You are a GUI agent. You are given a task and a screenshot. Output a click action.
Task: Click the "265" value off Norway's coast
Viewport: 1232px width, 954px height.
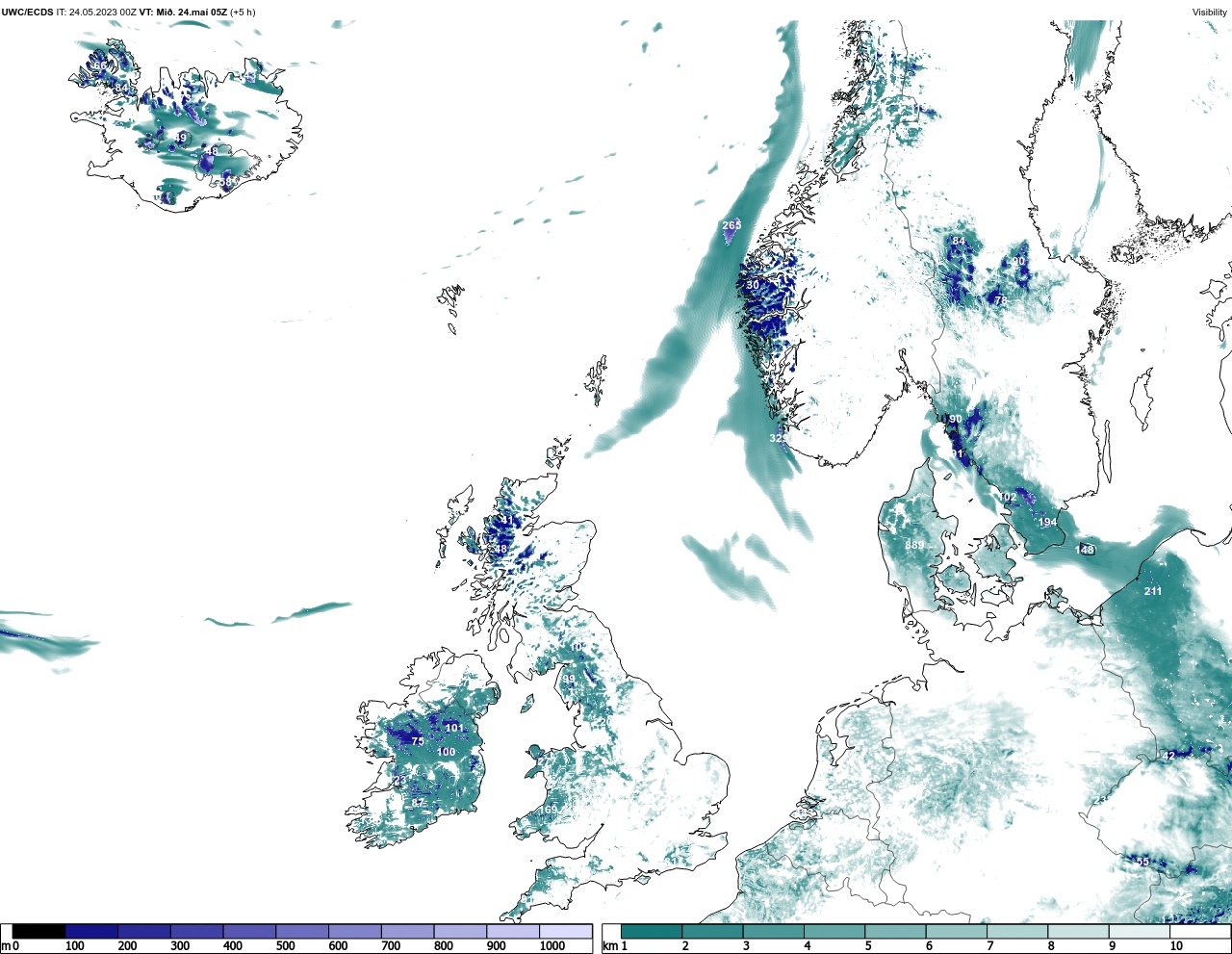pyautogui.click(x=731, y=225)
